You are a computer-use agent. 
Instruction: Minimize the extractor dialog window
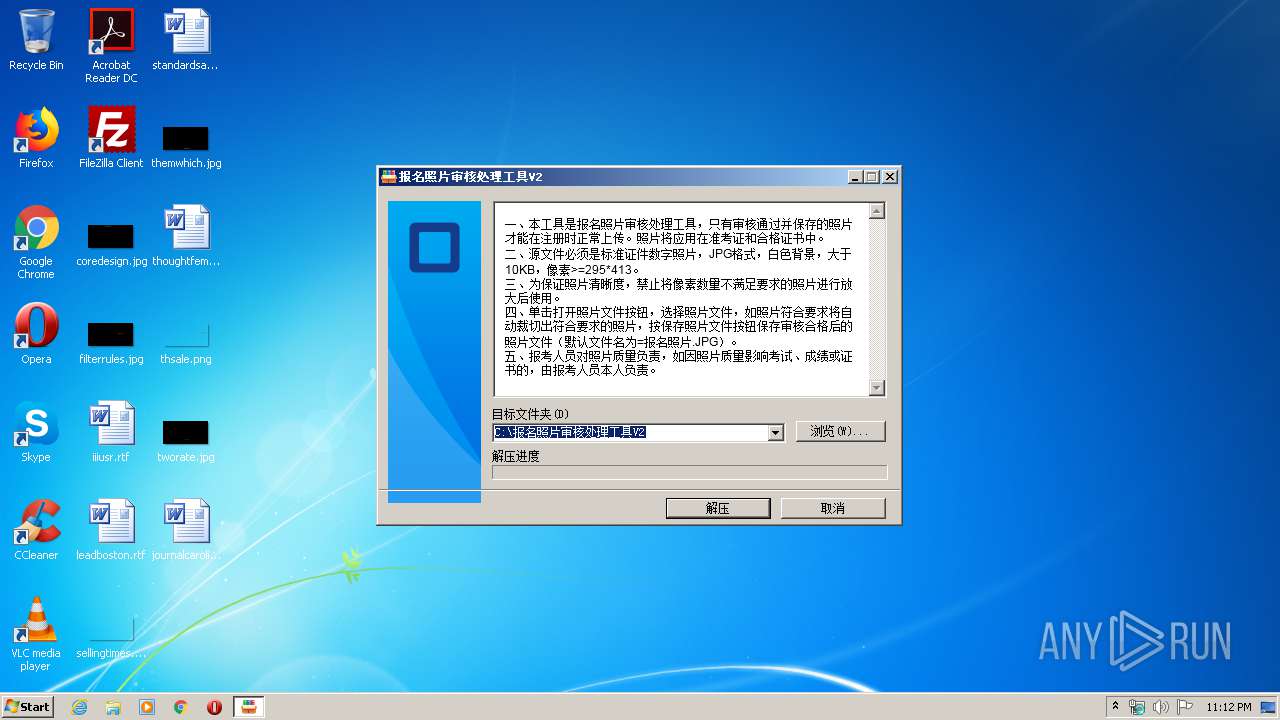pyautogui.click(x=855, y=177)
